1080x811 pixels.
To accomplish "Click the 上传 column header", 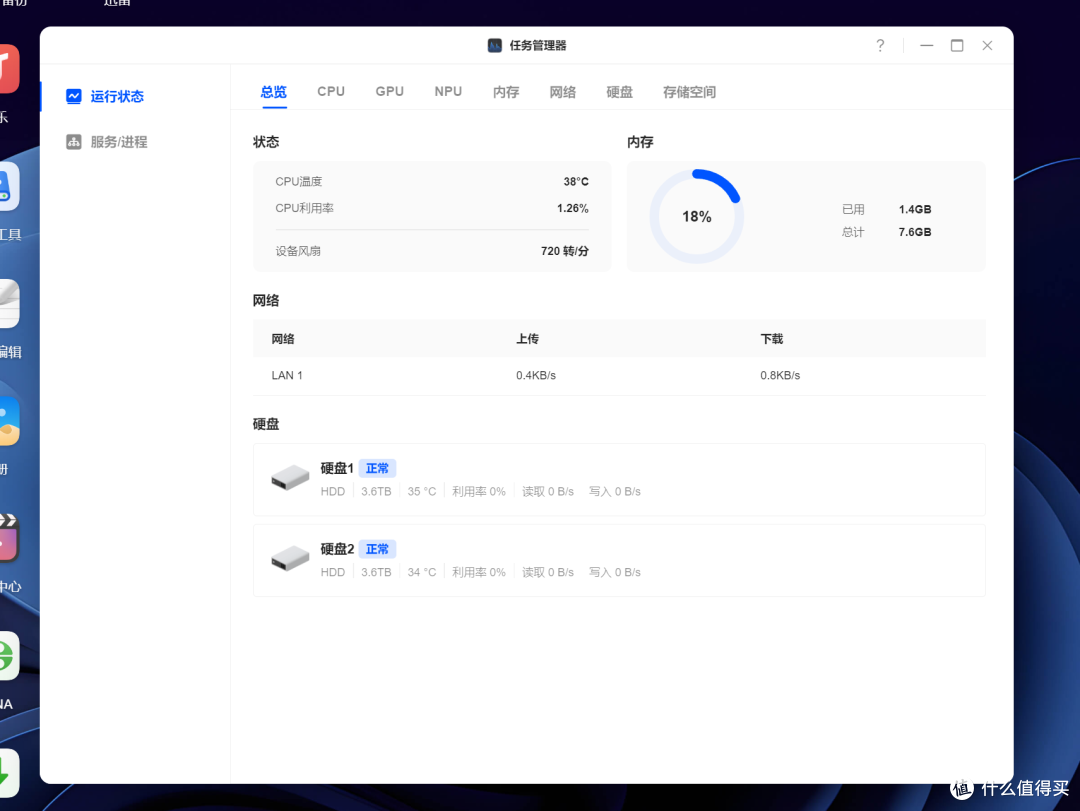I will [528, 339].
